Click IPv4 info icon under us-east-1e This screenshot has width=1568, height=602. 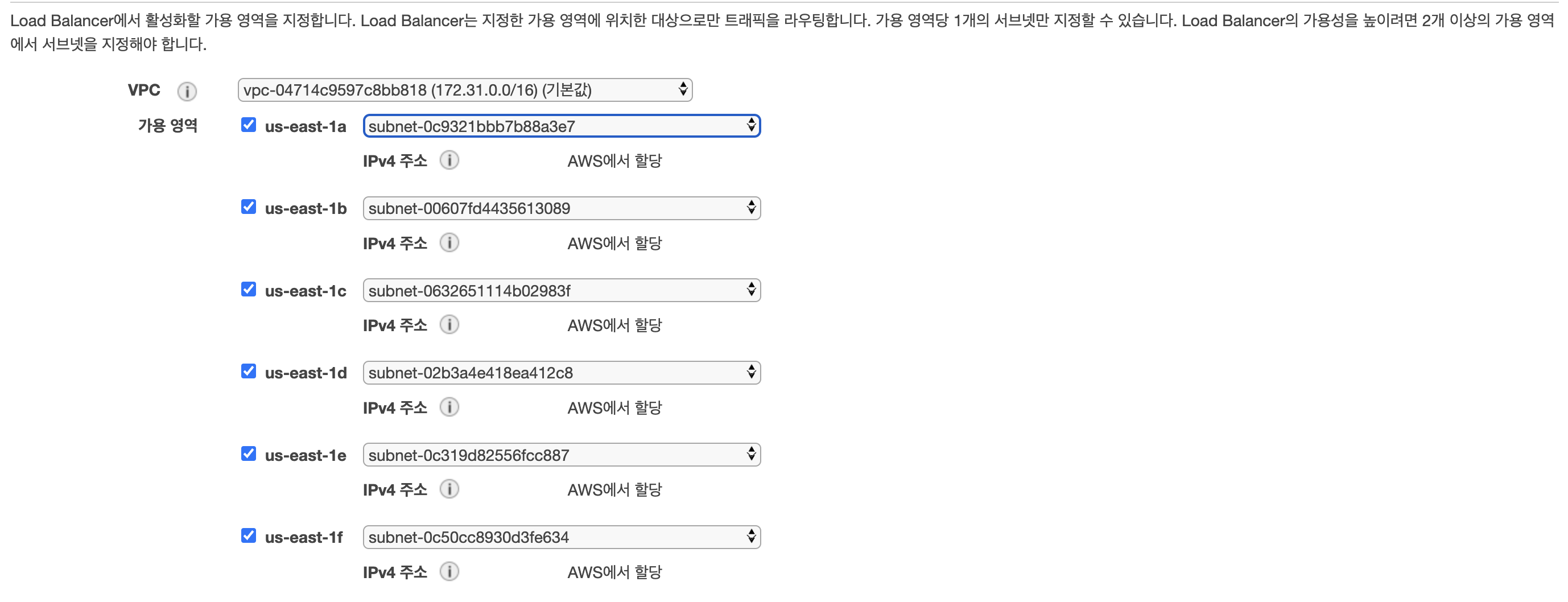449,489
